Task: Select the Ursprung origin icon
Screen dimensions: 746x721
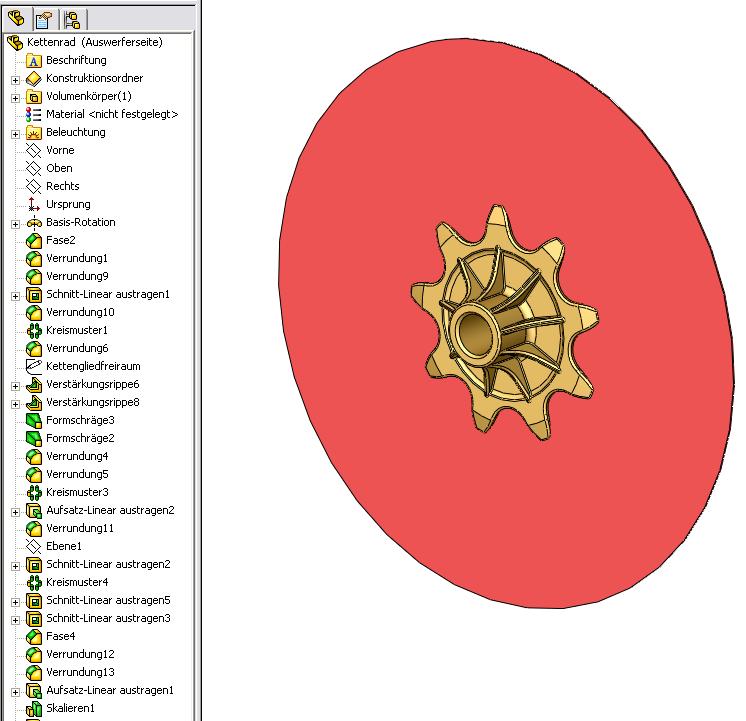Action: 33,205
